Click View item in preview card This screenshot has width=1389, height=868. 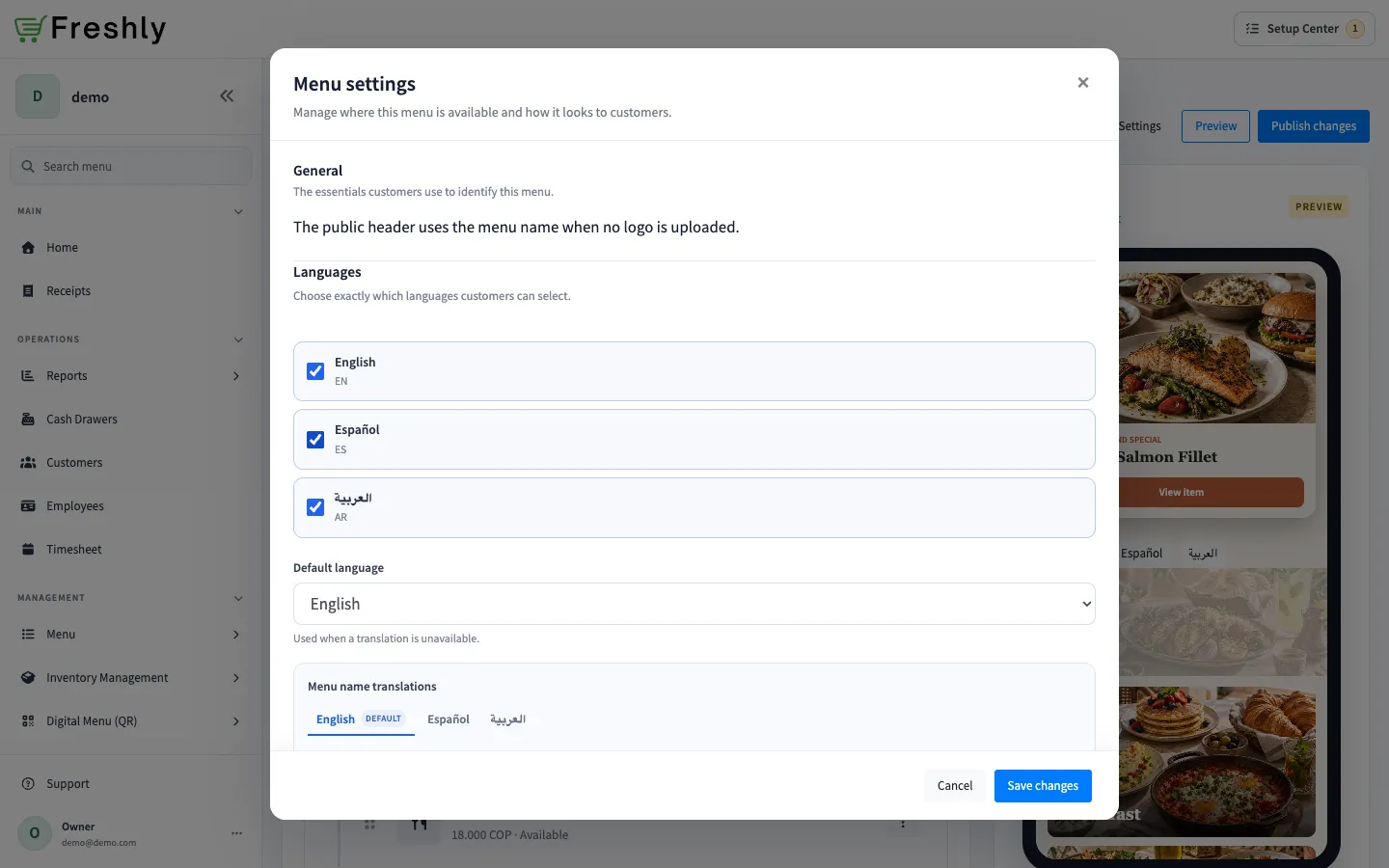(x=1211, y=492)
